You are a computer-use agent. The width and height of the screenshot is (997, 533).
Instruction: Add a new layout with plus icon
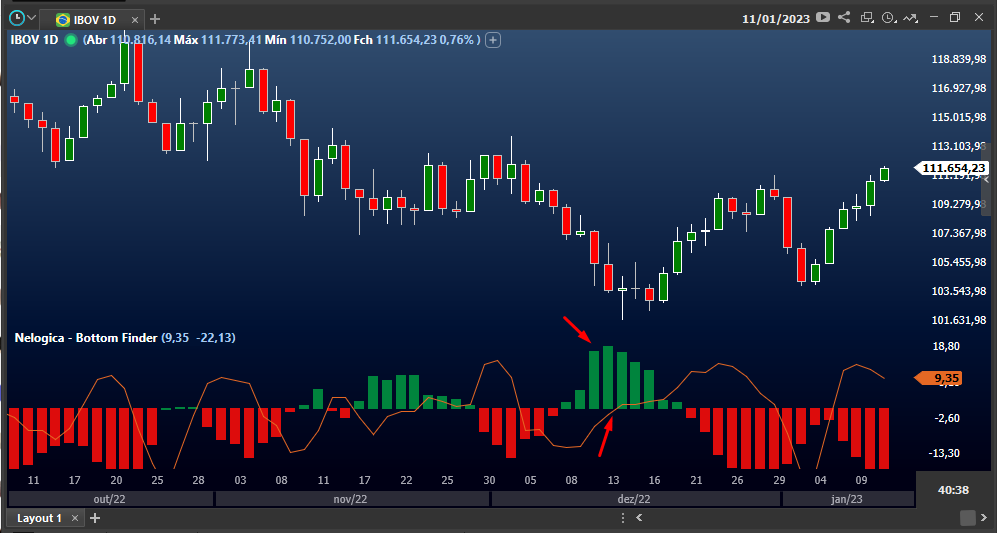95,518
